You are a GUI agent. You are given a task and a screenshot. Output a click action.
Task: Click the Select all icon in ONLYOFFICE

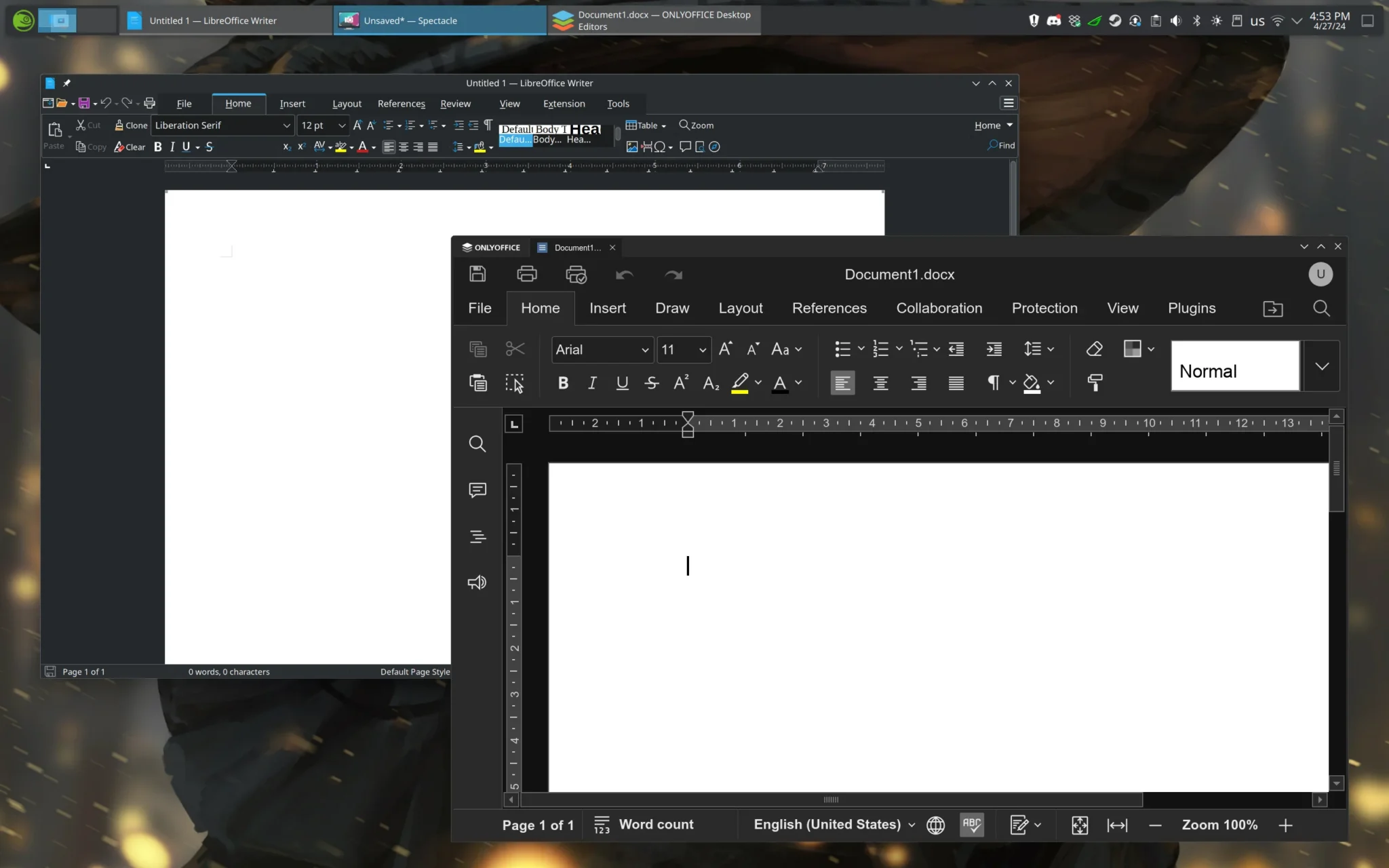(515, 383)
